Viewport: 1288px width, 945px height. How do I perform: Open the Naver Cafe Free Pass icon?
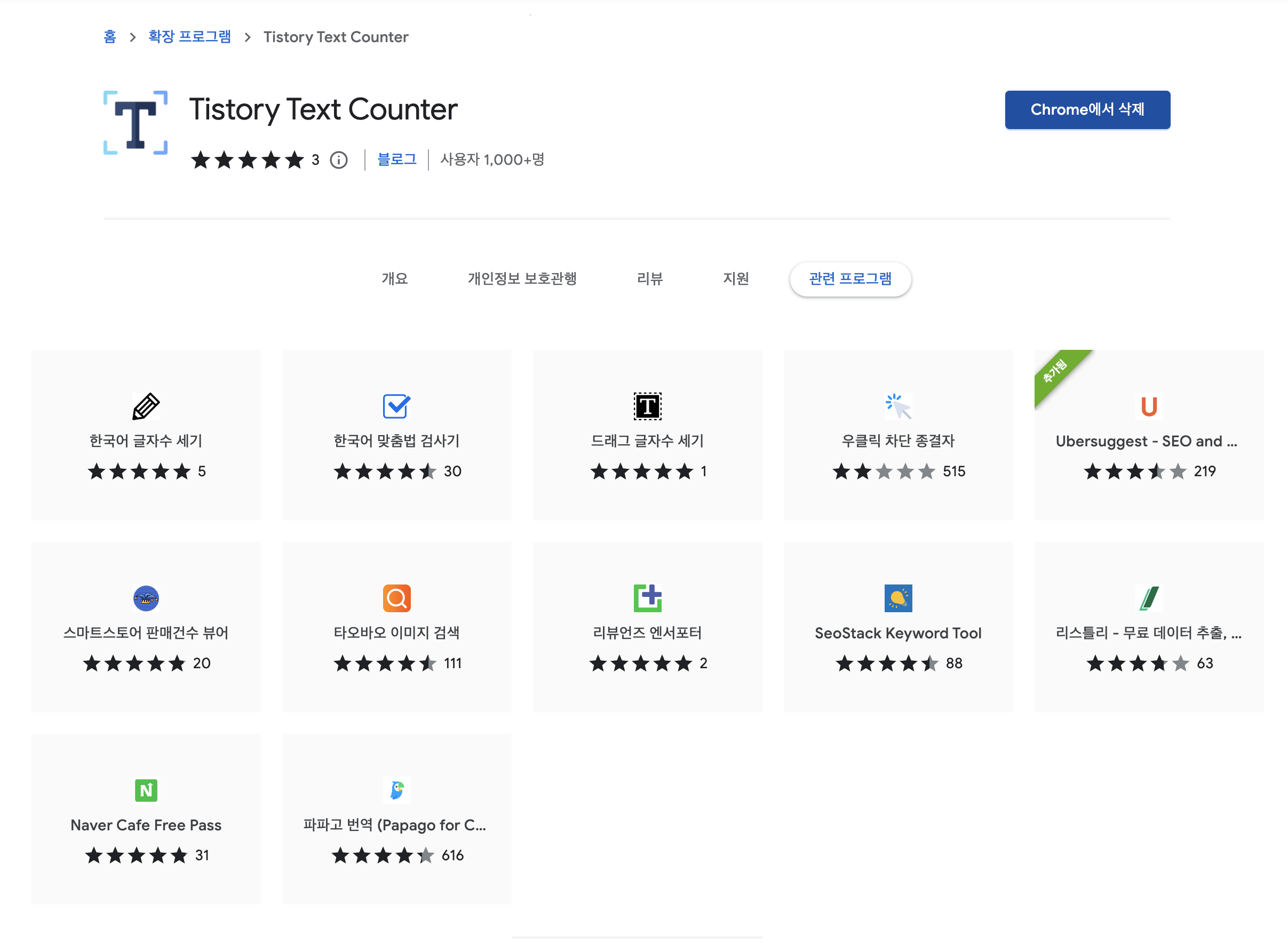pos(146,790)
